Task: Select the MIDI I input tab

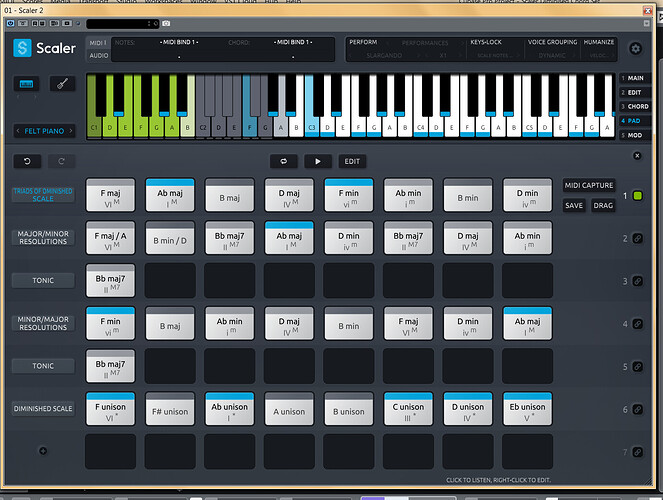Action: (x=98, y=43)
